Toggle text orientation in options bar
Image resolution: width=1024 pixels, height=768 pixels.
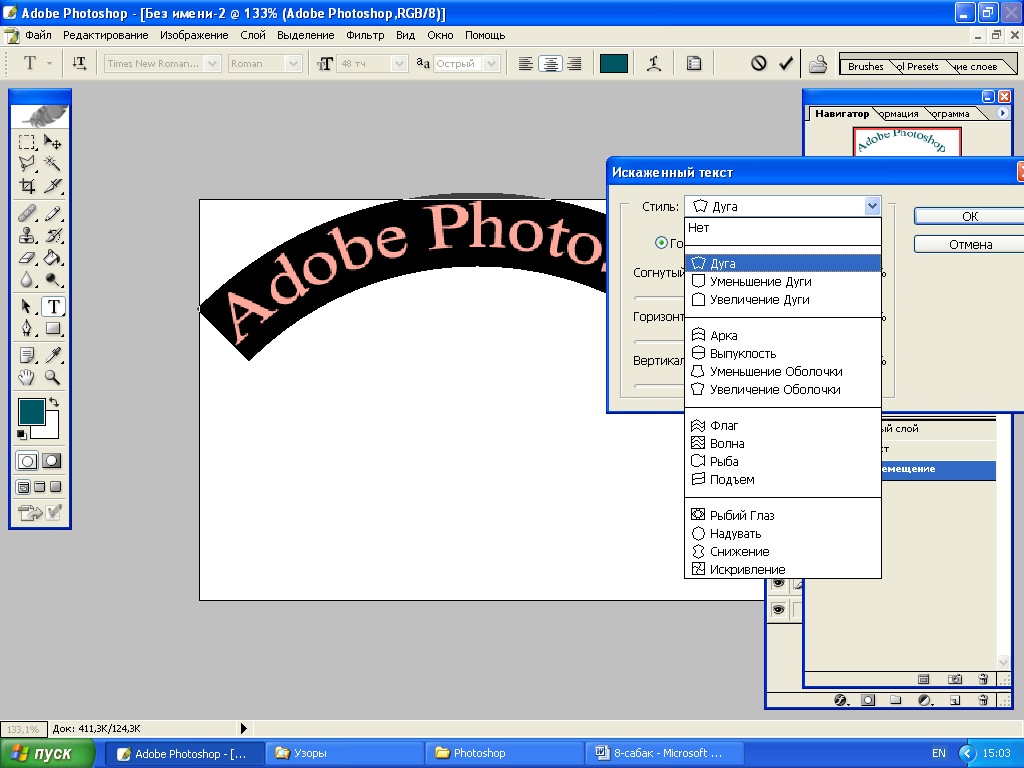pos(79,63)
